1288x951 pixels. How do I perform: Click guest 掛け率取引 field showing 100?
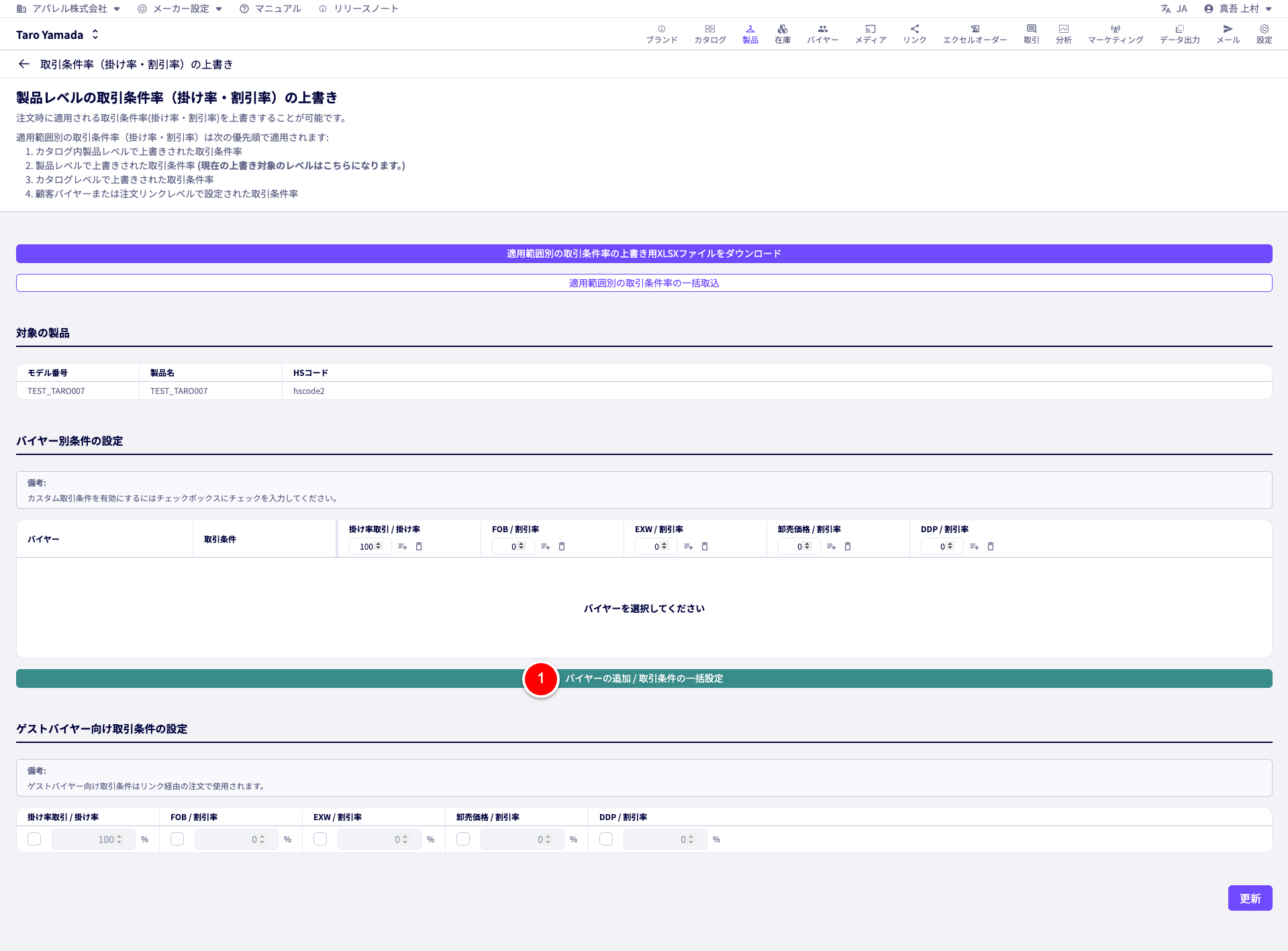pos(93,840)
